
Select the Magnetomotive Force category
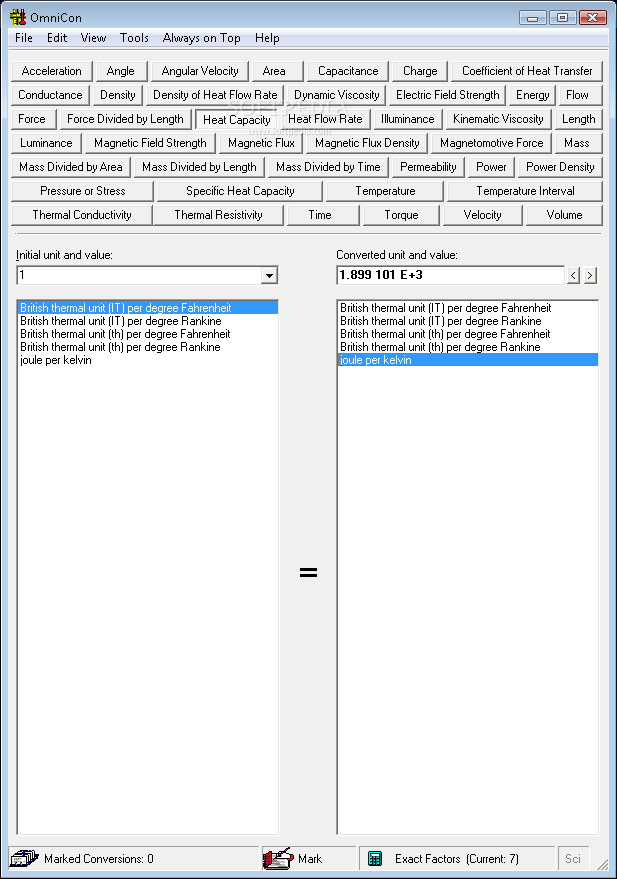click(491, 144)
